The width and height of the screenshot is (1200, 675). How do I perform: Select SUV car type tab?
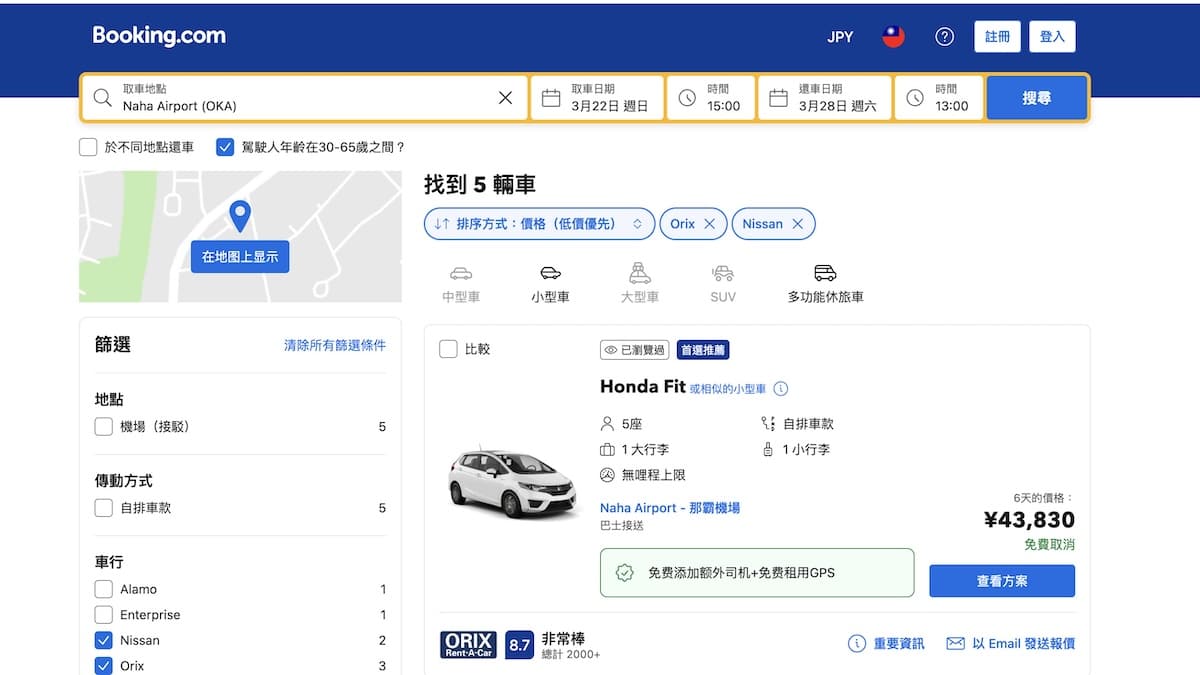(x=723, y=284)
